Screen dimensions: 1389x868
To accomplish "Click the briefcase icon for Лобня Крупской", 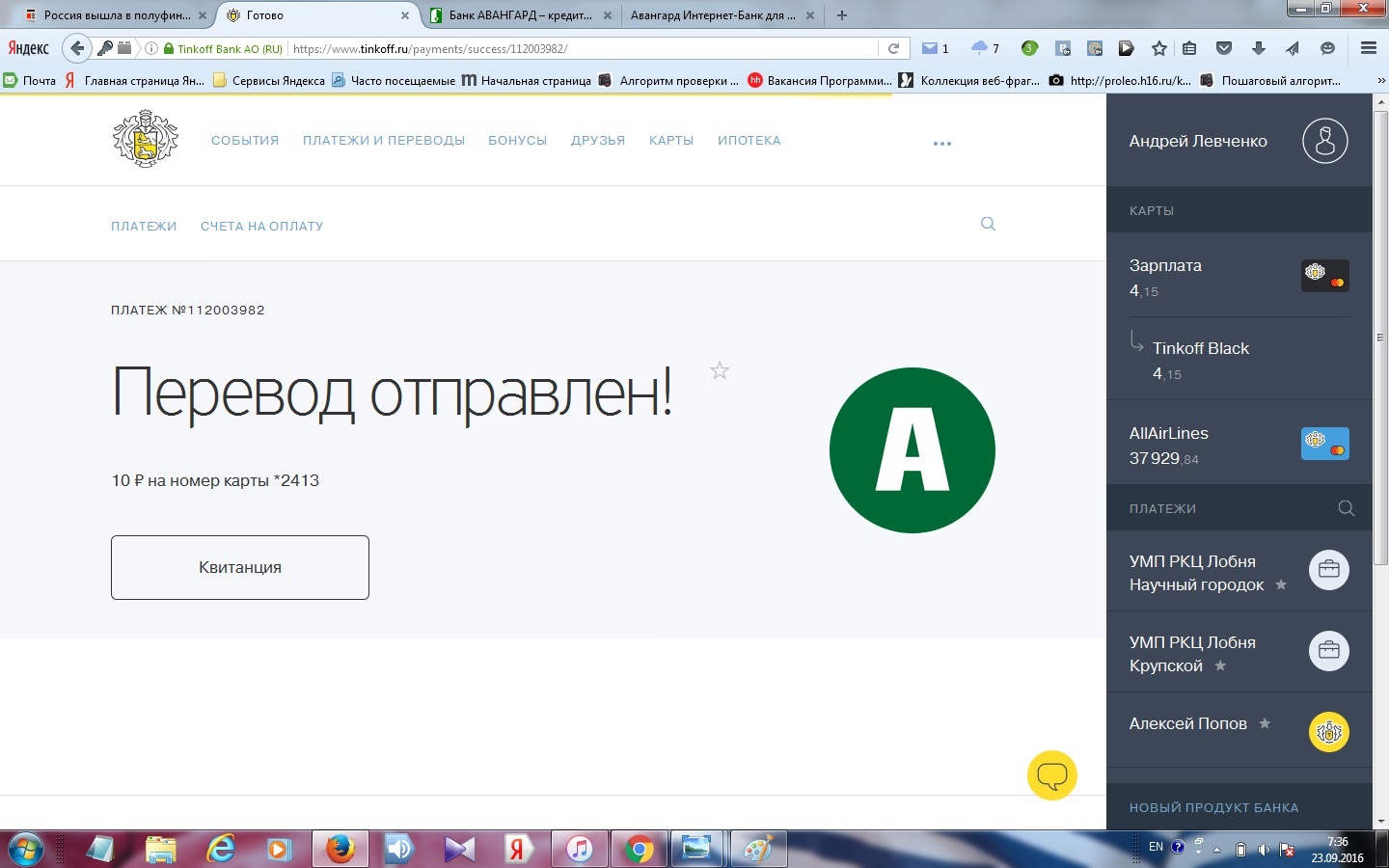I will pyautogui.click(x=1328, y=650).
